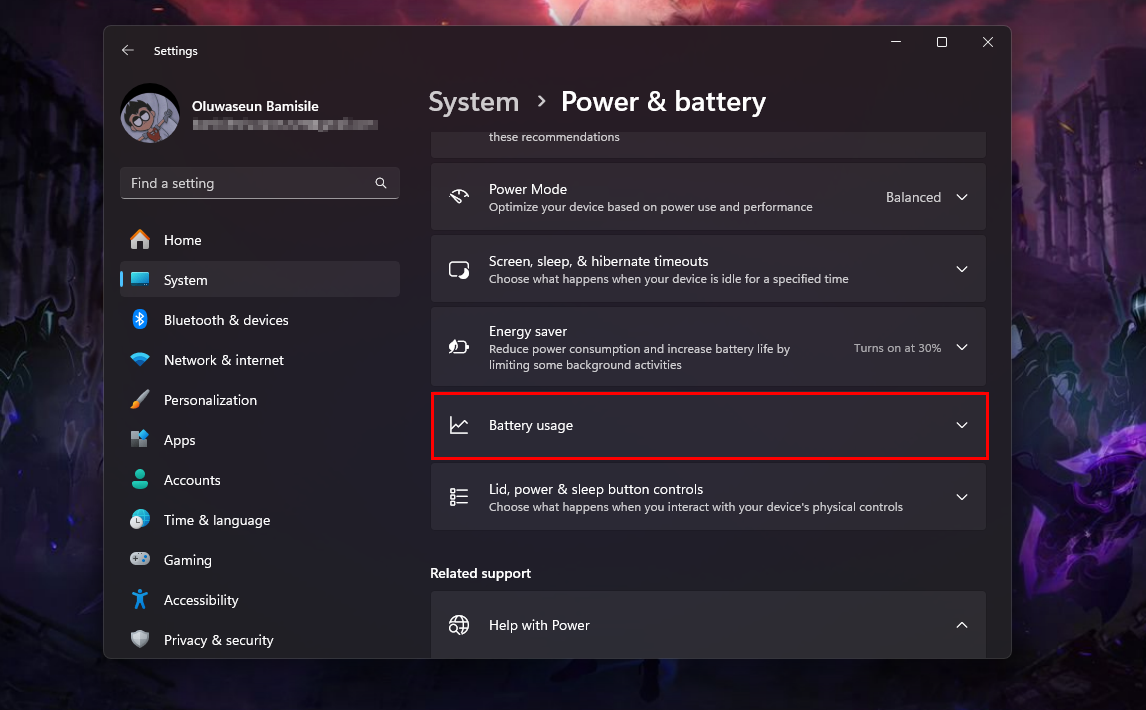Click the Help with Power label
Screen dimensions: 1146x710
[x=539, y=625]
